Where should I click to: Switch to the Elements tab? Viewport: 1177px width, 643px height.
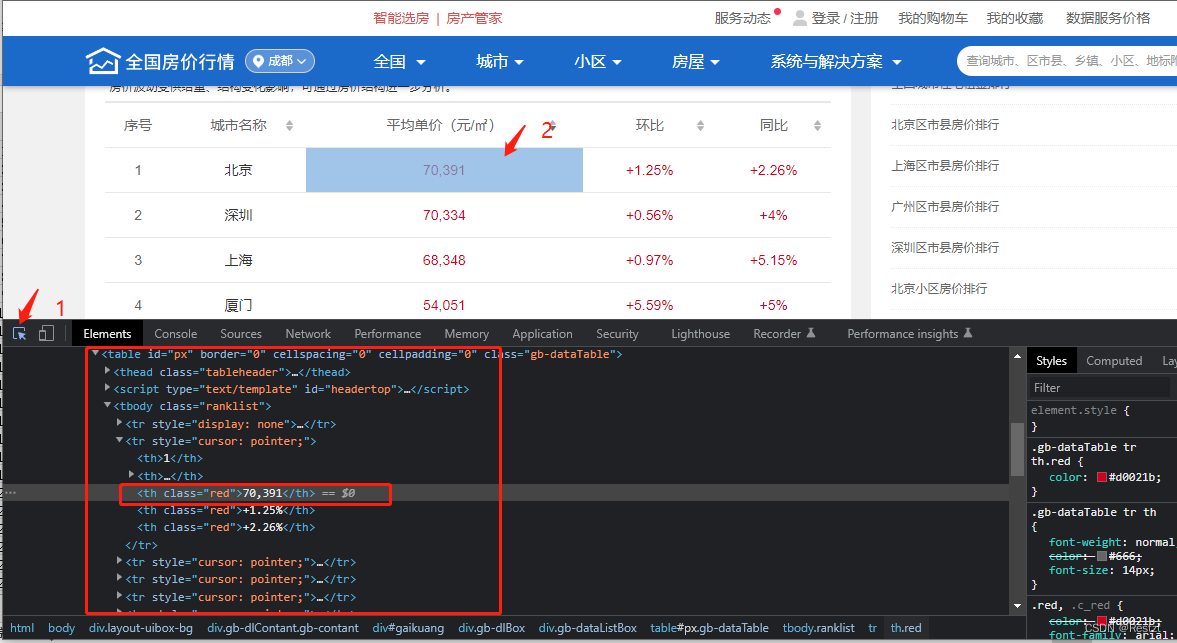107,334
